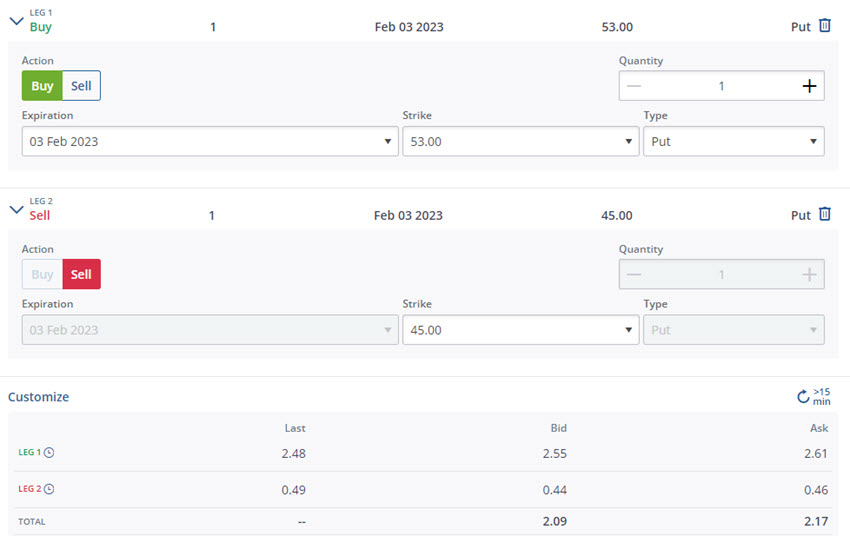This screenshot has height=536, width=850.
Task: Delete Leg 2 with its trash icon
Action: click(x=825, y=214)
